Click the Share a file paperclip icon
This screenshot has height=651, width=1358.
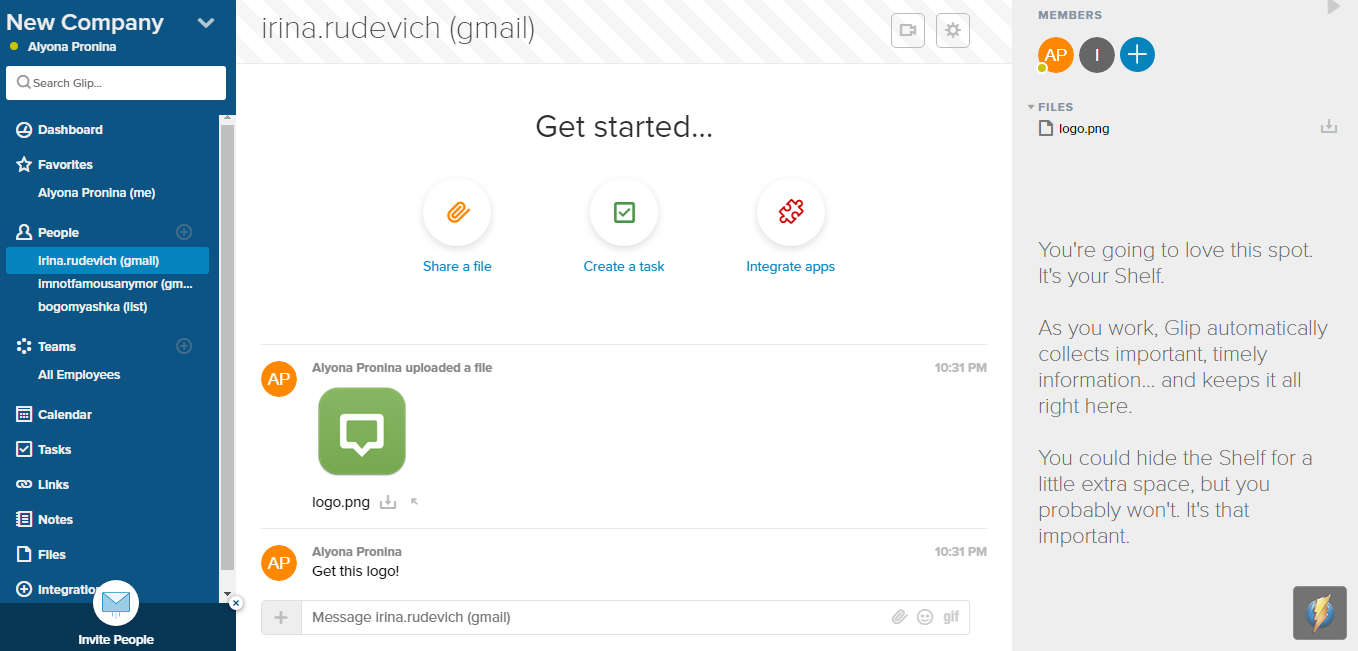pos(457,212)
